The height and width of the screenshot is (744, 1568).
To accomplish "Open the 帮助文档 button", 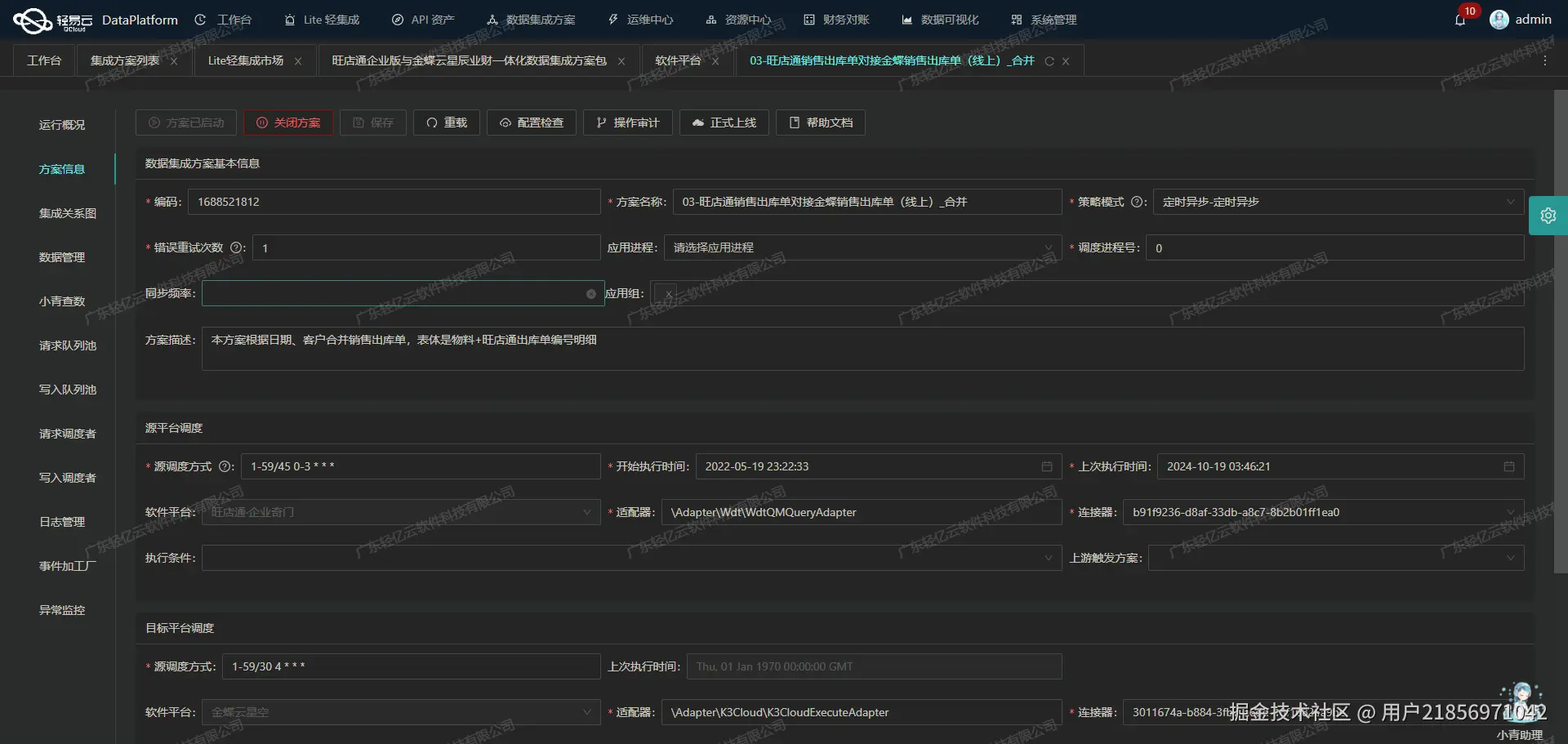I will pos(821,123).
